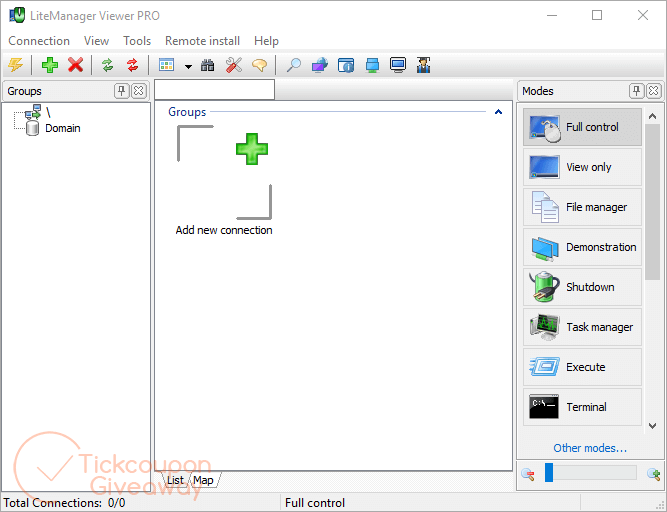Click the lightning bolt quick connect icon
Image resolution: width=667 pixels, height=512 pixels.
(x=16, y=65)
